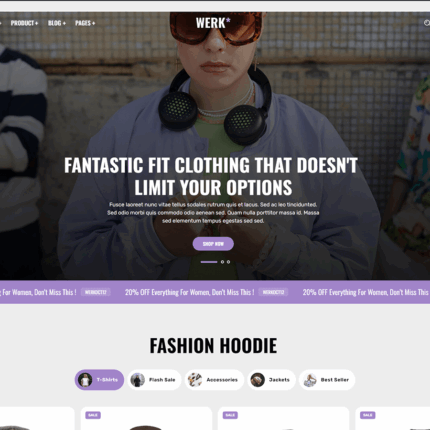This screenshot has width=430, height=430.
Task: Open the PRODUCT + menu
Action: tap(24, 23)
